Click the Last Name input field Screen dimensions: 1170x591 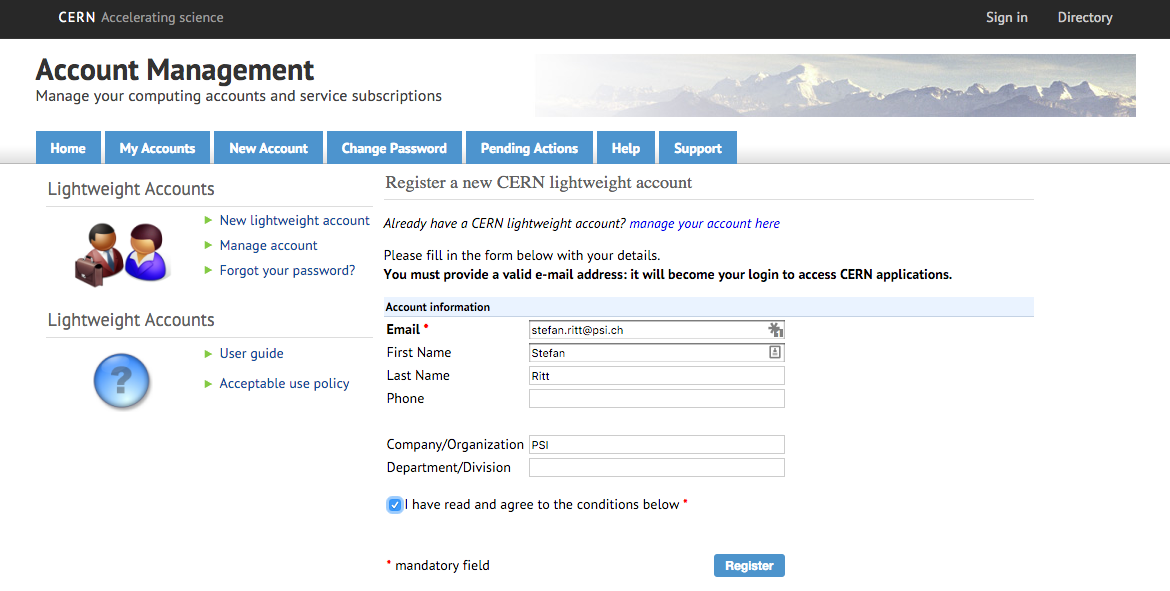(x=657, y=375)
